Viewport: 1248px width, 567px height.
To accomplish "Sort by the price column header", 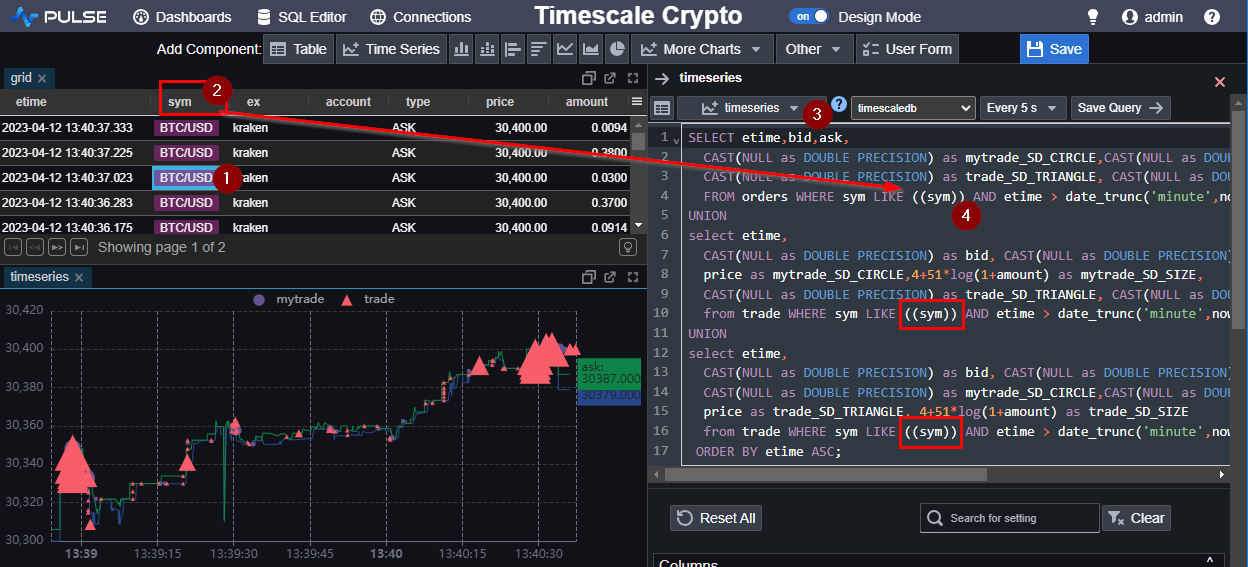I will (500, 102).
